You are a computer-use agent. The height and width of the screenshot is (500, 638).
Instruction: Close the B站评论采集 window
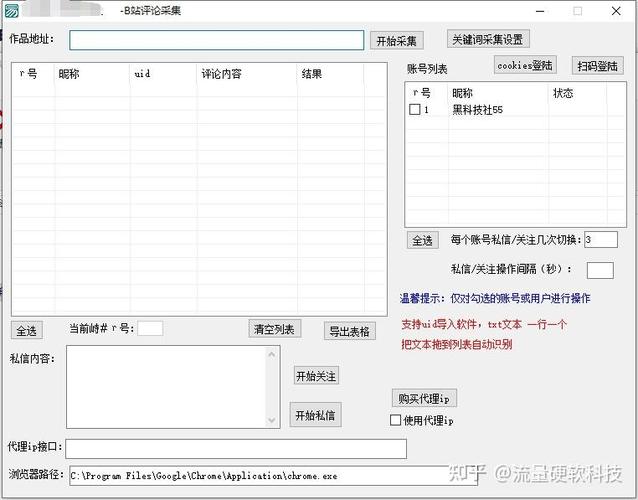pos(616,11)
